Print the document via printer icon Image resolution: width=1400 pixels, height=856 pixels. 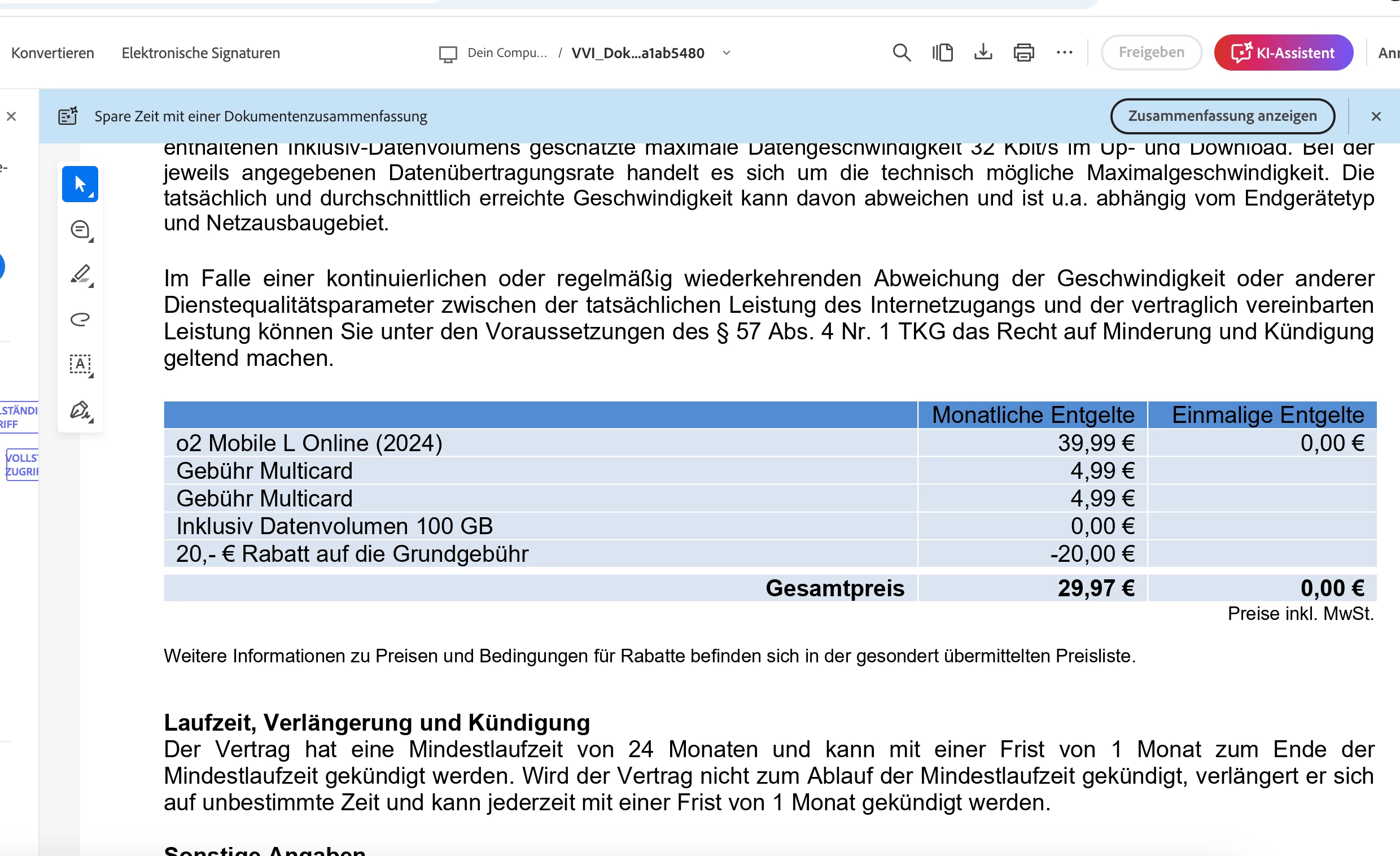(1023, 53)
